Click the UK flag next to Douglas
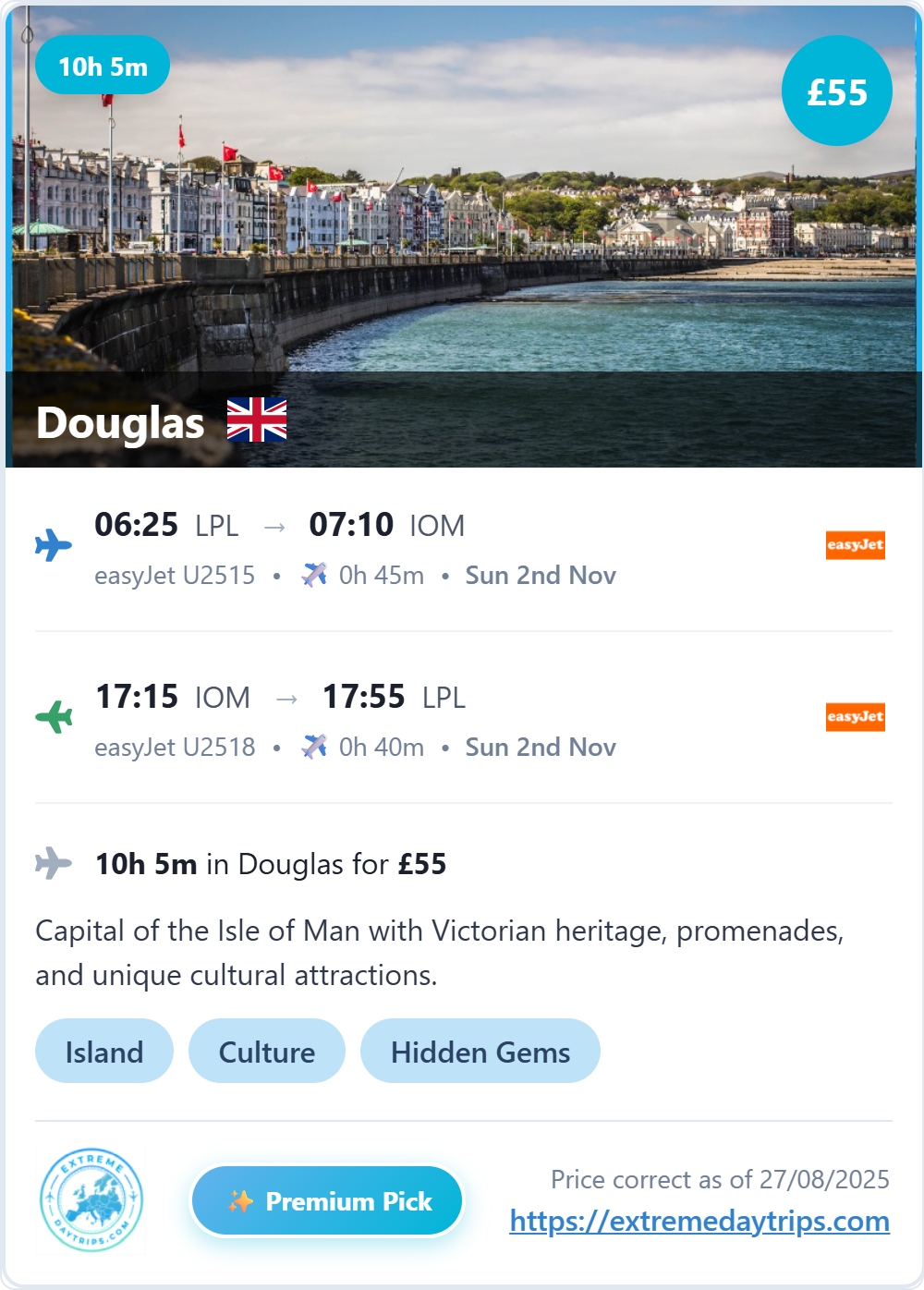This screenshot has height=1290, width=924. tap(257, 420)
